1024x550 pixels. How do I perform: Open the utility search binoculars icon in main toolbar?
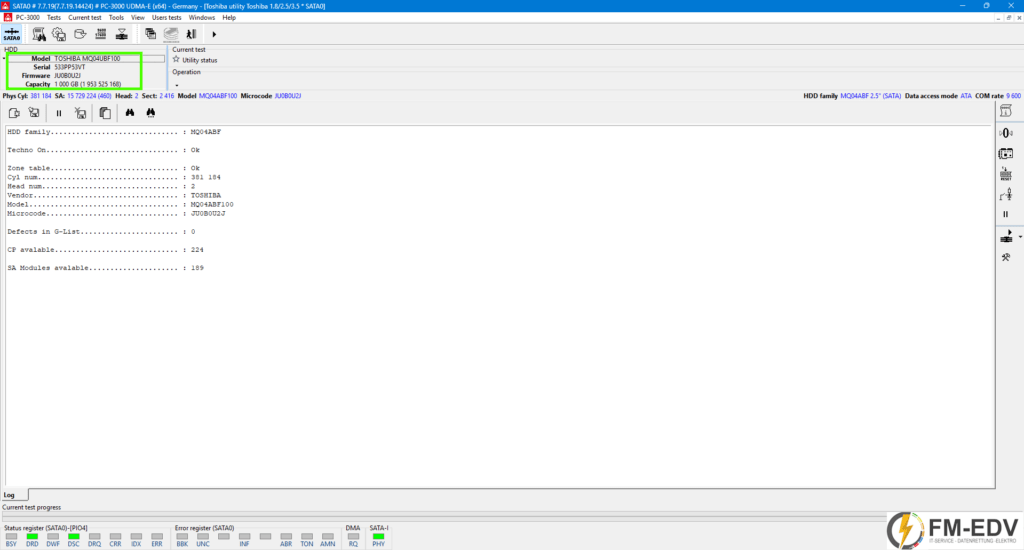[x=39, y=34]
